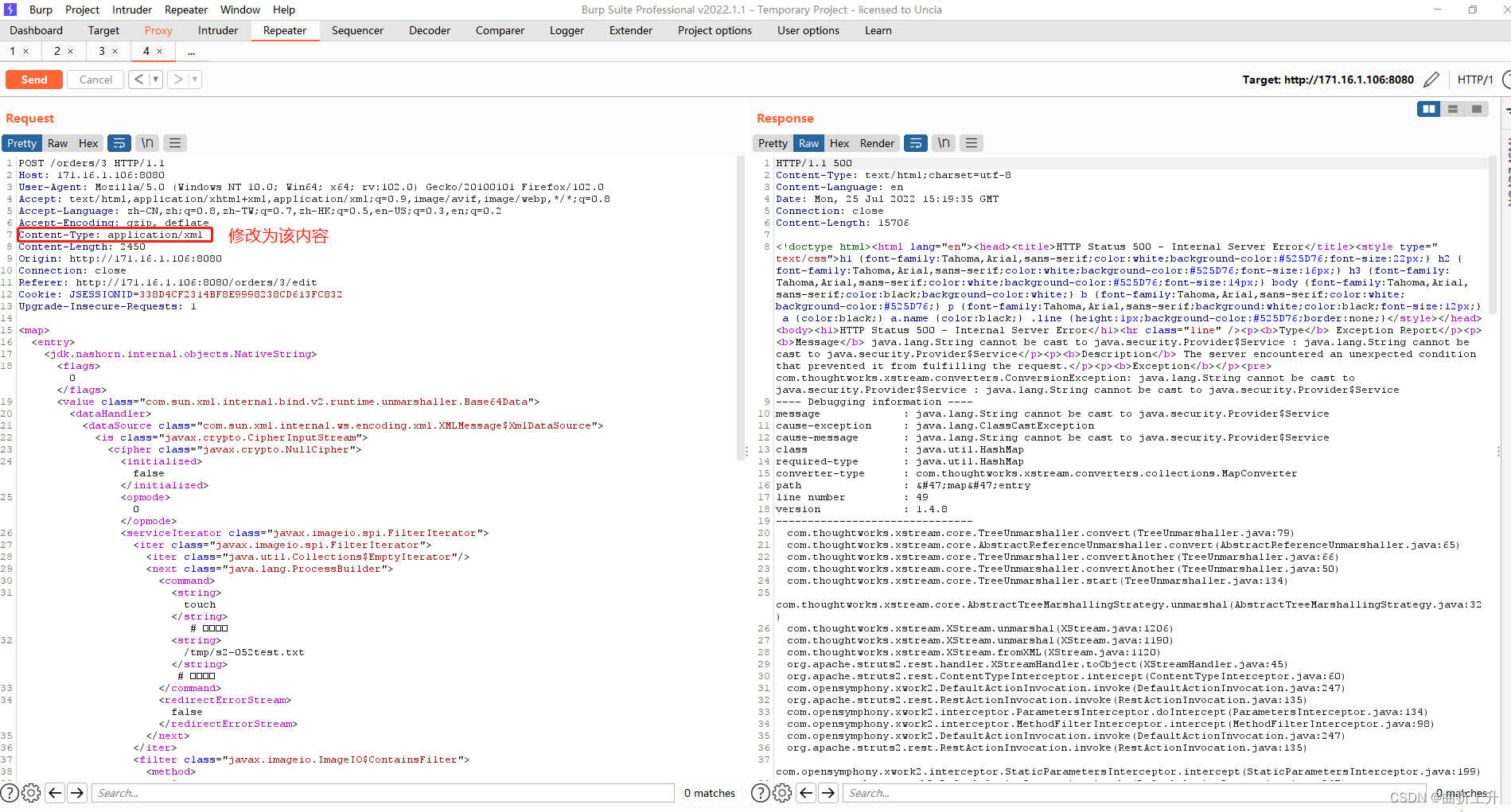1511x812 pixels.
Task: Send the request
Action: [x=34, y=80]
